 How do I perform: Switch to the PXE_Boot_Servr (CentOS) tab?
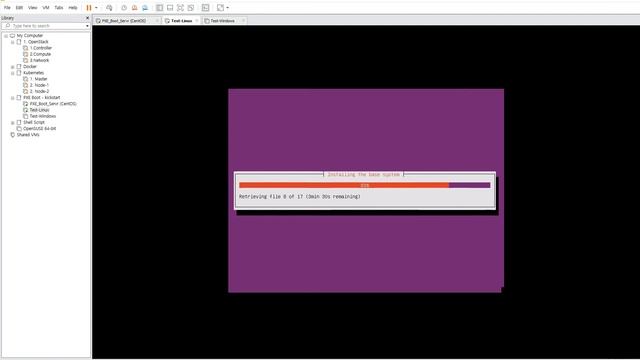pyautogui.click(x=124, y=20)
